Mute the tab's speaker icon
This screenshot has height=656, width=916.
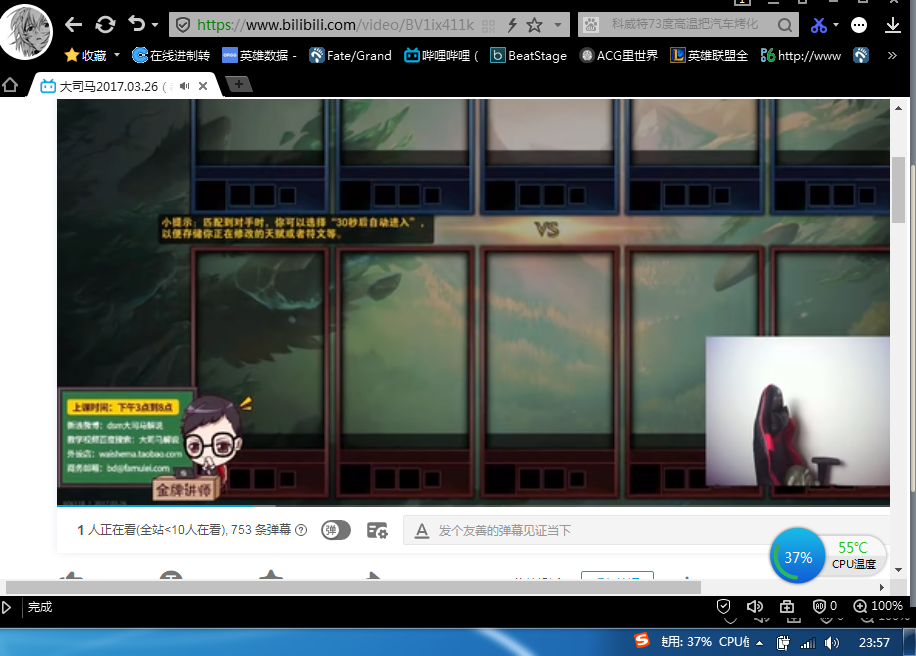(x=185, y=86)
